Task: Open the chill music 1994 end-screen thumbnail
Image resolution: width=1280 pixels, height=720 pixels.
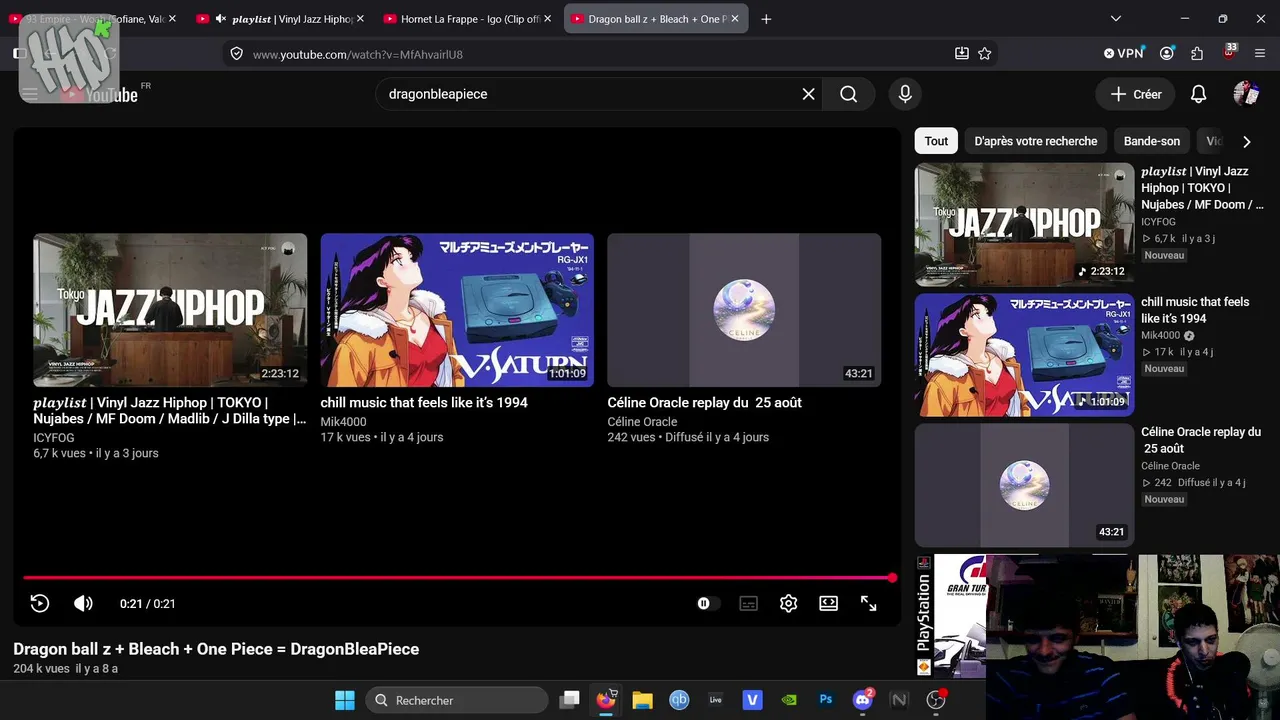Action: pos(457,310)
